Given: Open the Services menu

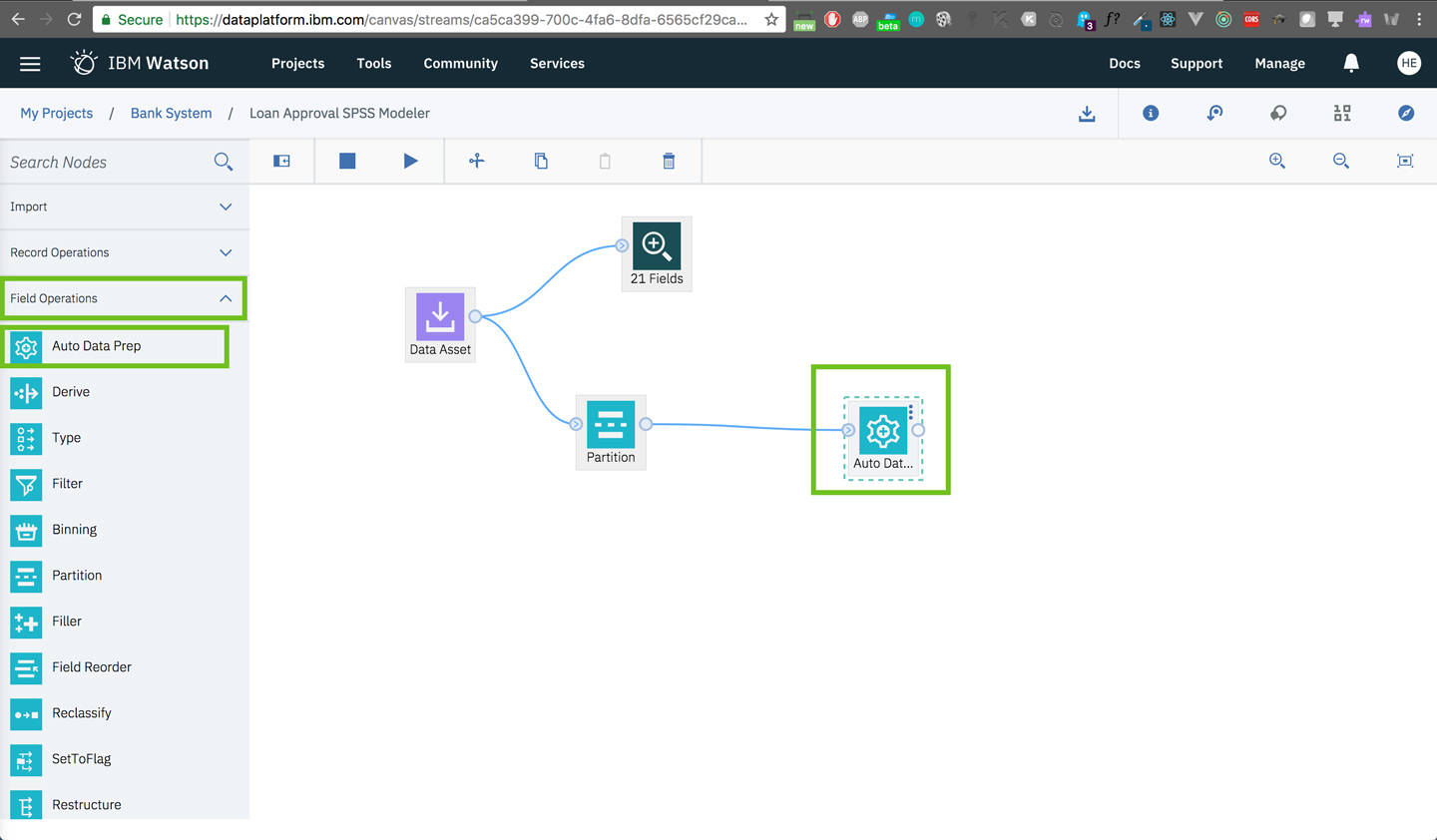Looking at the screenshot, I should pos(557,63).
